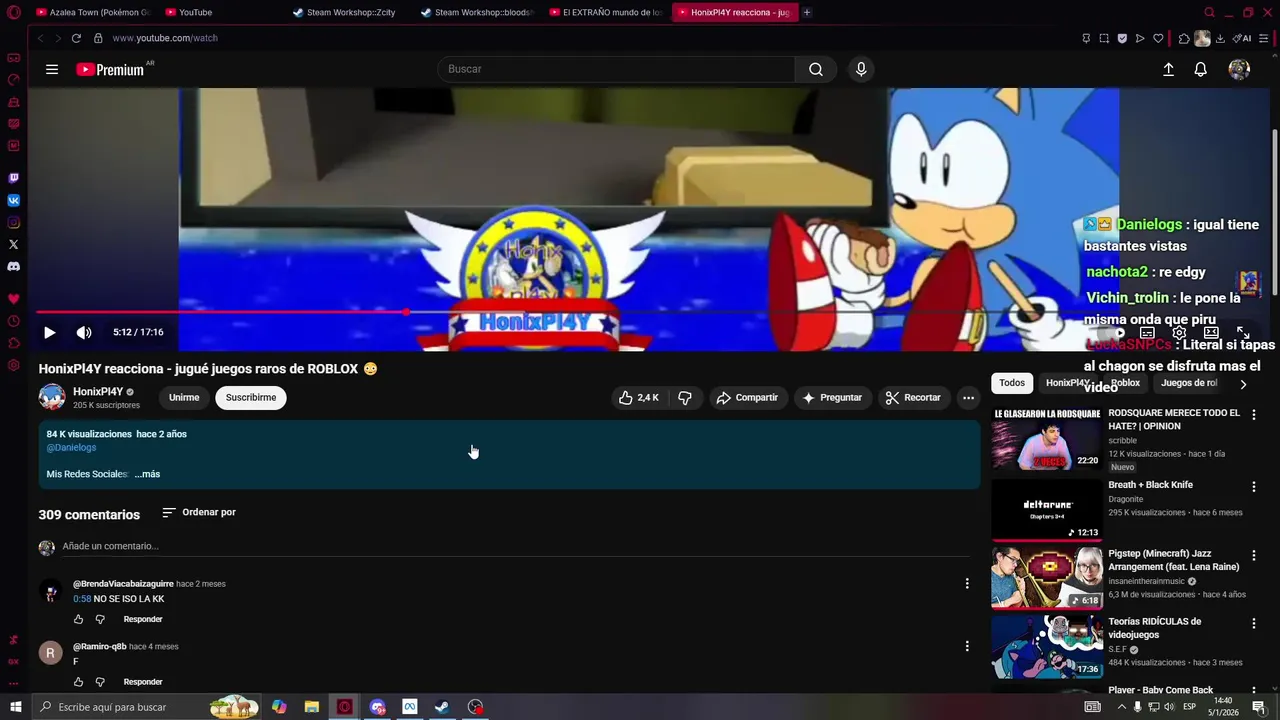Open the YouTube upload/create button
The height and width of the screenshot is (720, 1280).
pos(1168,69)
